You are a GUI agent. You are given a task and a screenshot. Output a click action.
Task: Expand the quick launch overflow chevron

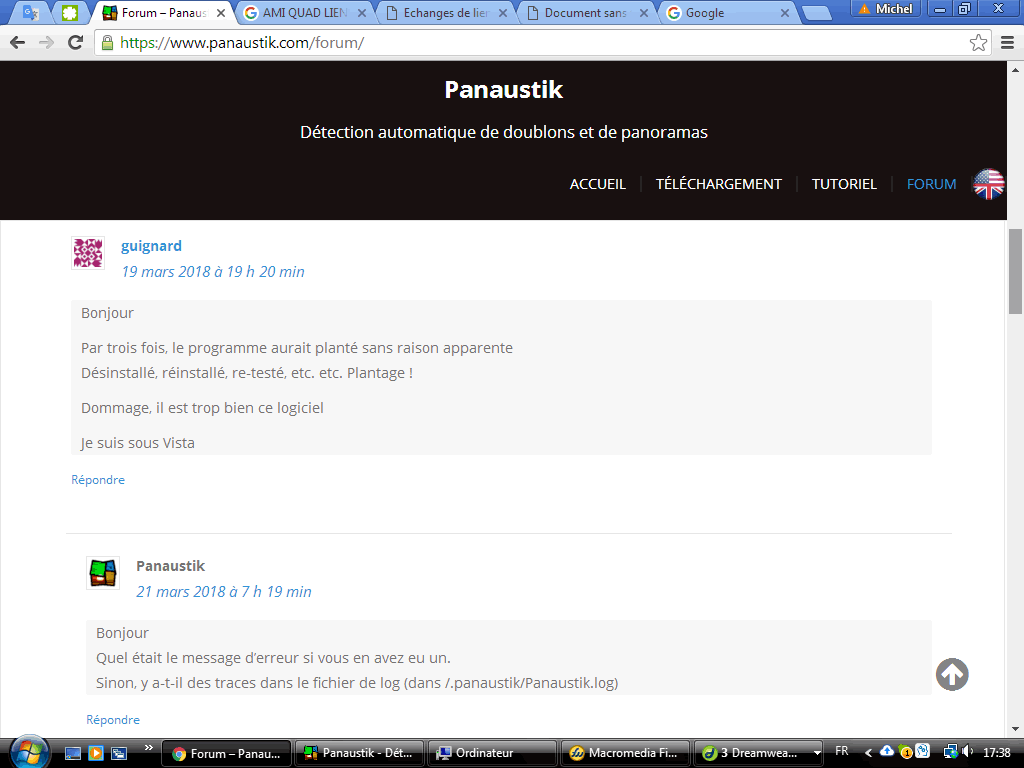[x=149, y=747]
